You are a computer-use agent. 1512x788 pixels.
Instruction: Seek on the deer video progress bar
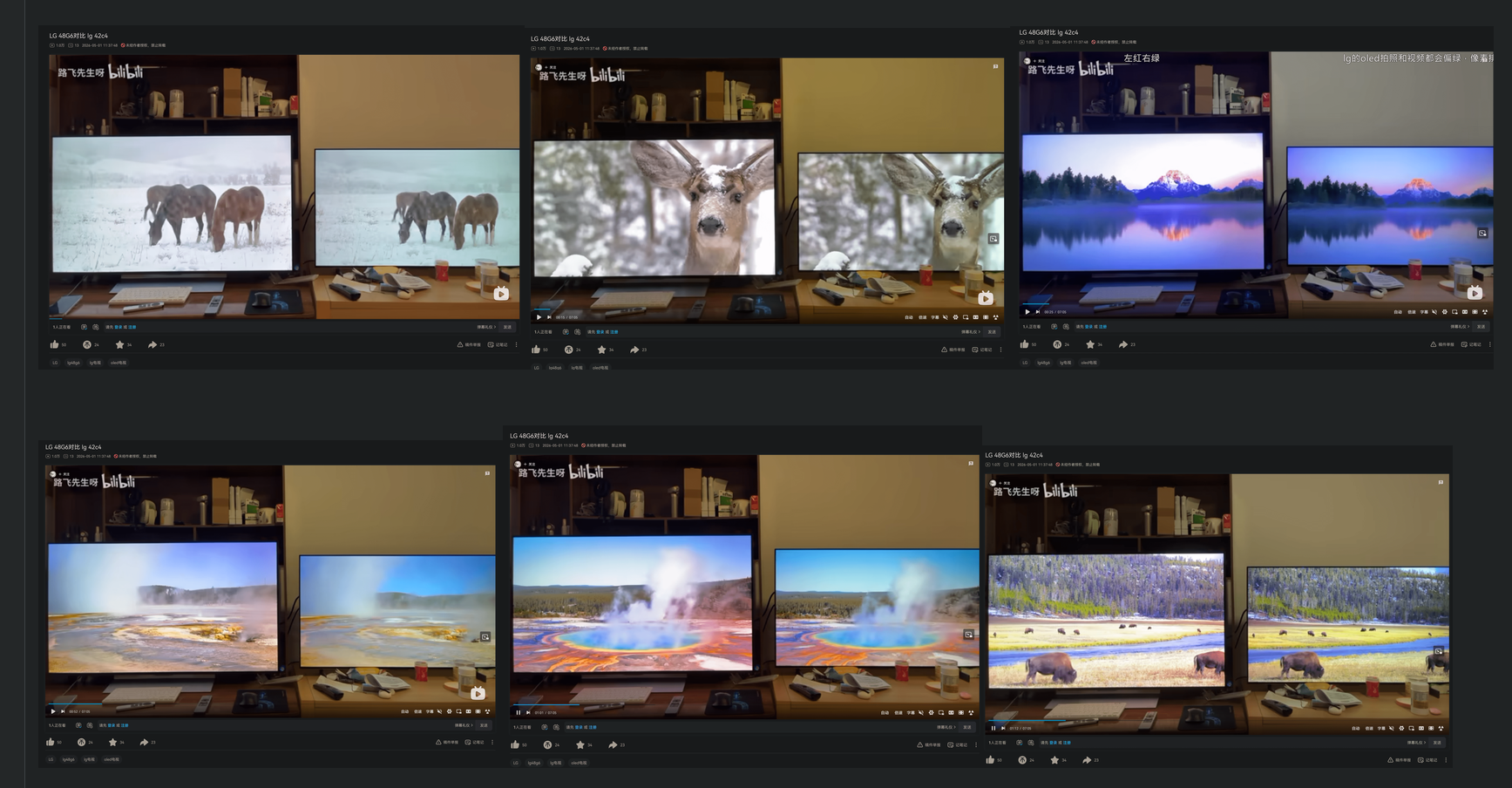click(767, 309)
